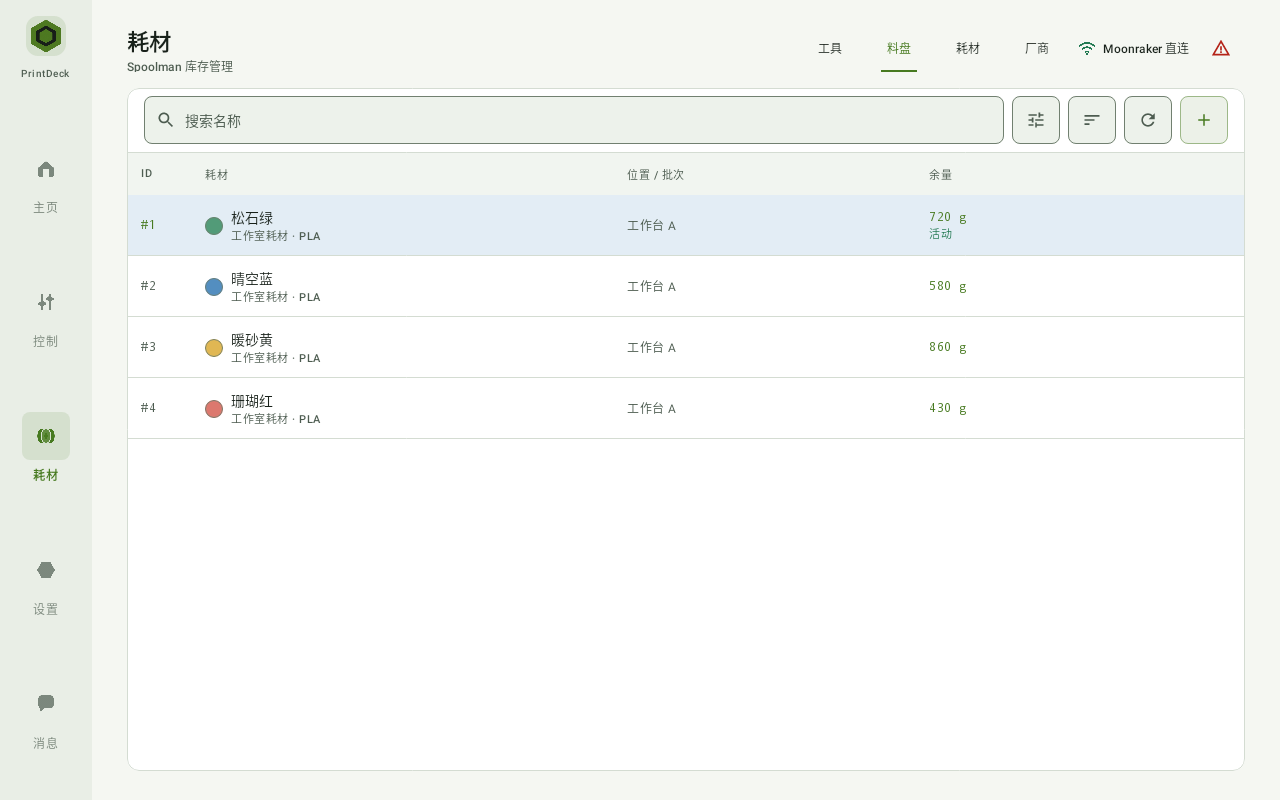1280x800 pixels.
Task: Click the 松石绿 green color swatch
Action: point(214,226)
